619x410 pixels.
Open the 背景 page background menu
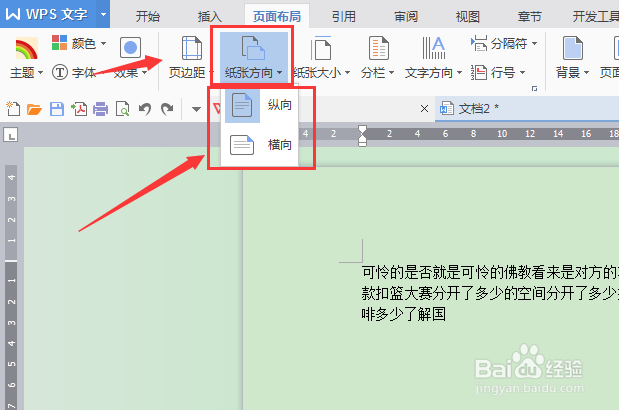[x=572, y=58]
